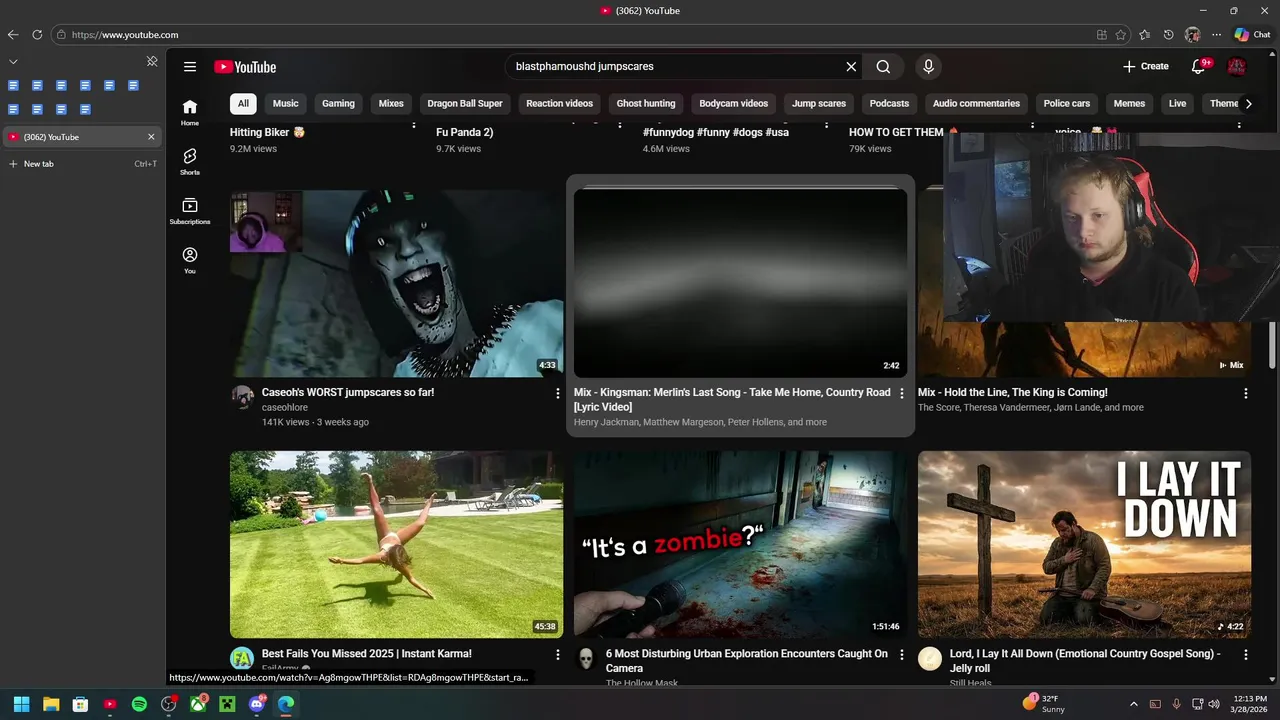Select the Gaming filter chip
Viewport: 1280px width, 720px height.
pyautogui.click(x=338, y=103)
